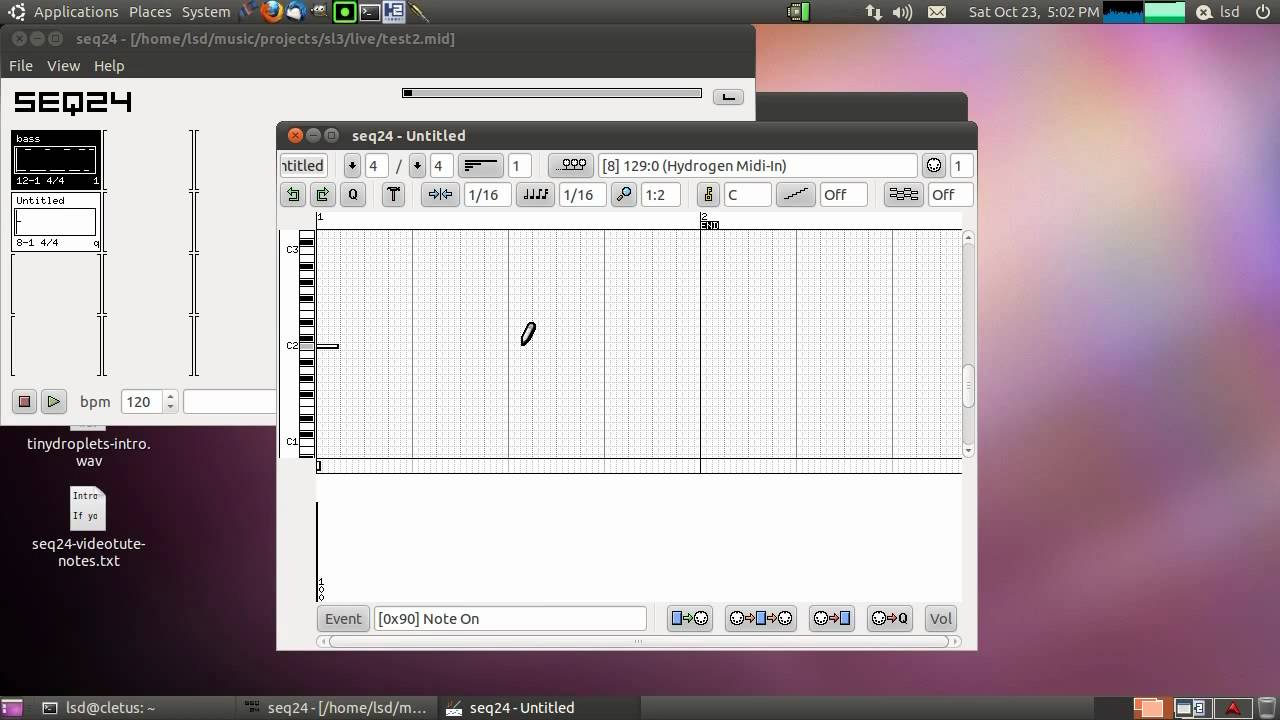Viewport: 1280px width, 720px height.
Task: Click the Note On event field
Action: coord(510,618)
